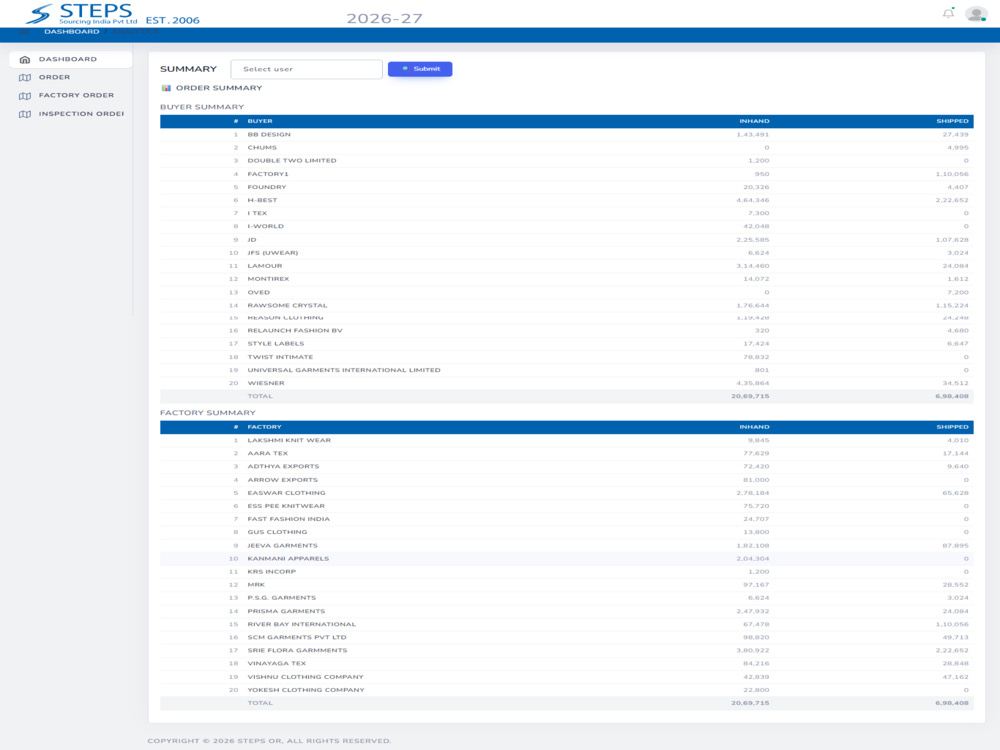Click the Analytics breadcrumb
The height and width of the screenshot is (750, 1000).
click(135, 32)
